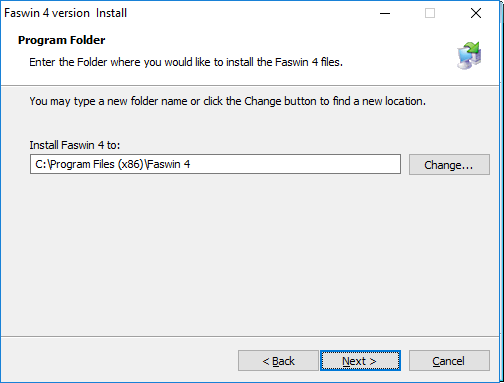Minimize the Faswin 4 install window
The height and width of the screenshot is (383, 504).
coord(385,13)
